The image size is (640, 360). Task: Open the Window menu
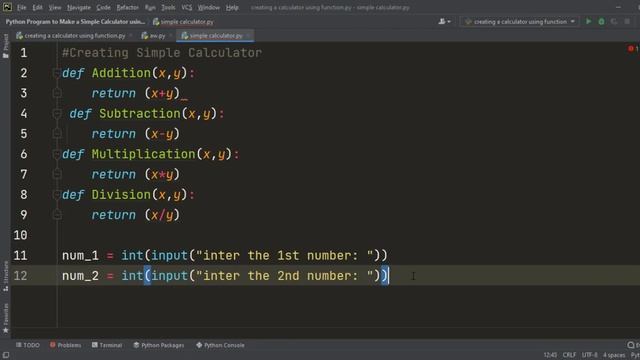tap(209, 7)
